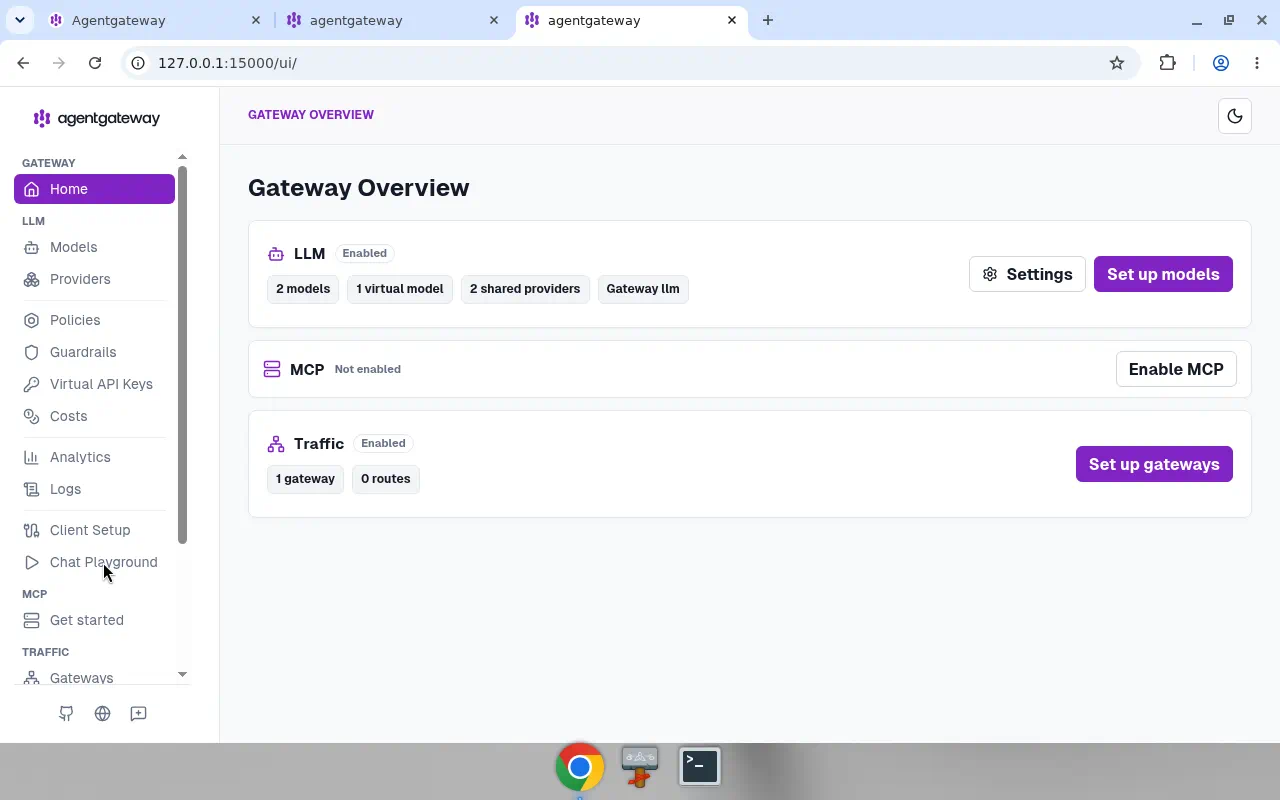The image size is (1280, 800).
Task: View site information icon in the address bar
Action: [138, 63]
